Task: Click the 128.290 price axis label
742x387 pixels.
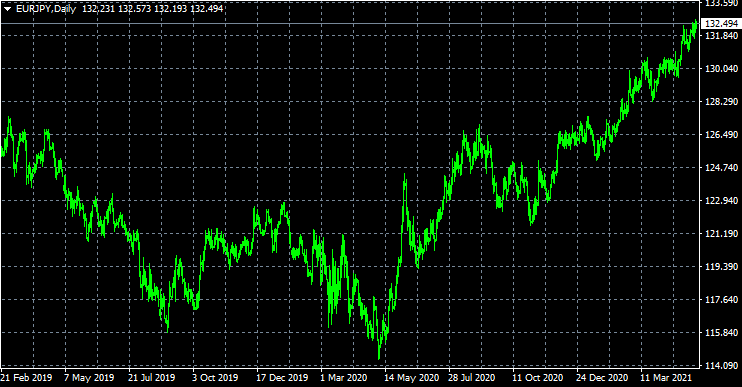Action: point(721,102)
